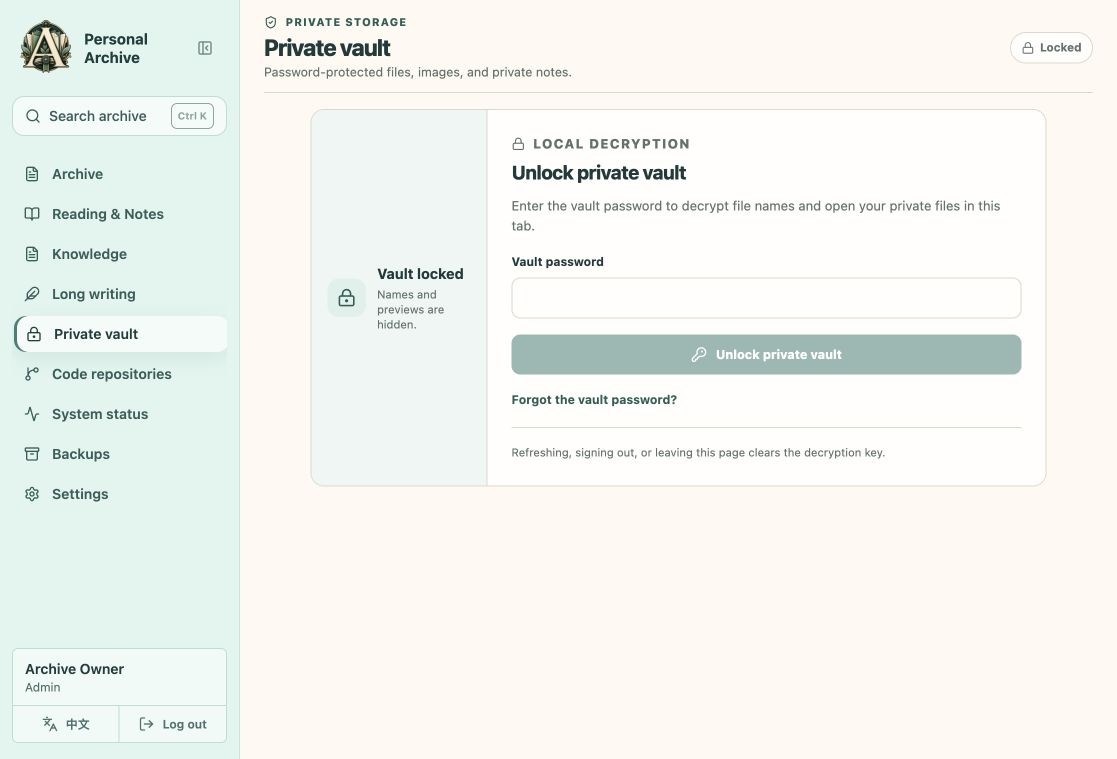Click the Unlock private vault heading
The height and width of the screenshot is (759, 1117).
point(598,172)
